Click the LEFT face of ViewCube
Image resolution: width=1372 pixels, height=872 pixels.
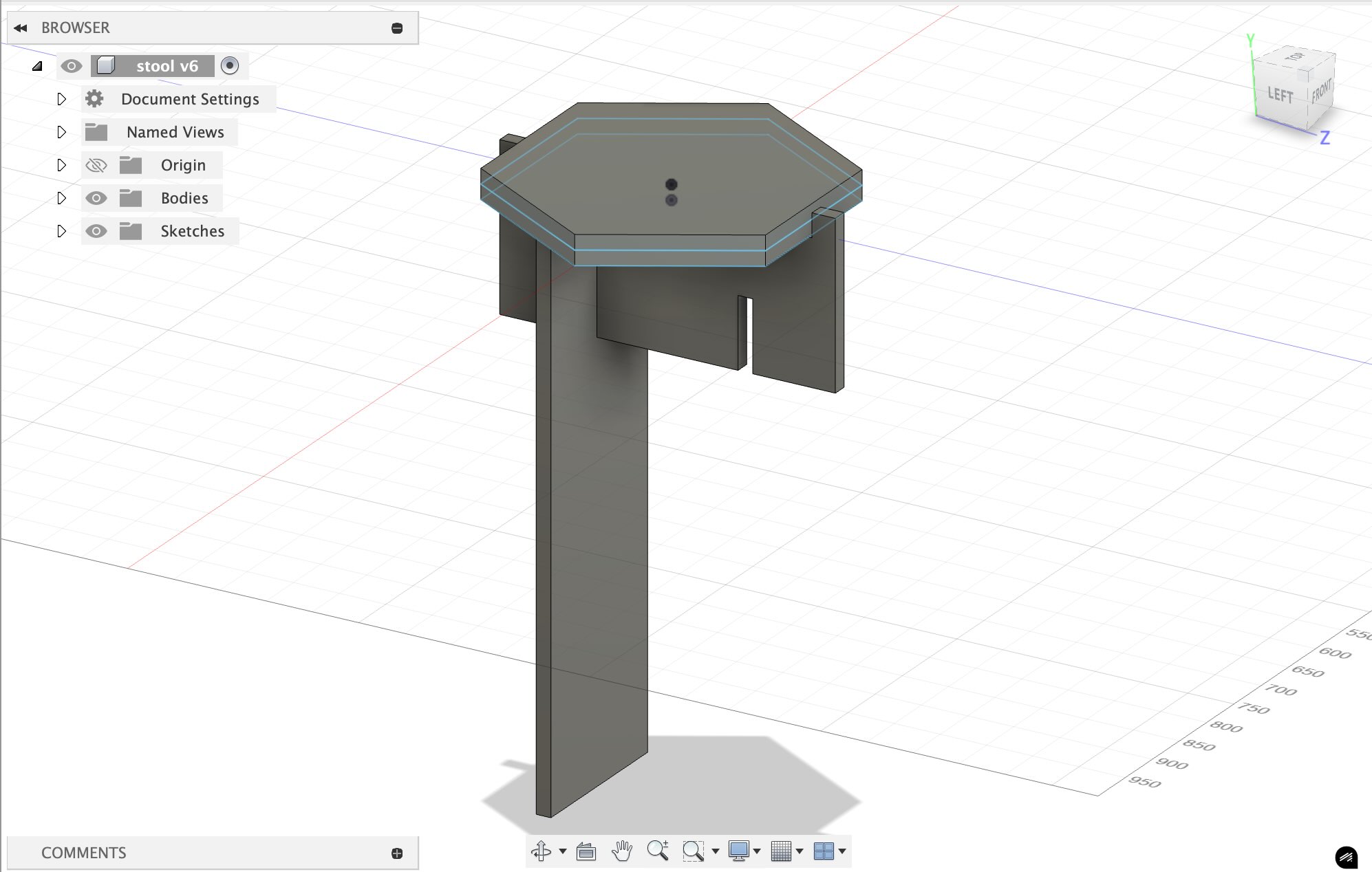[x=1280, y=95]
